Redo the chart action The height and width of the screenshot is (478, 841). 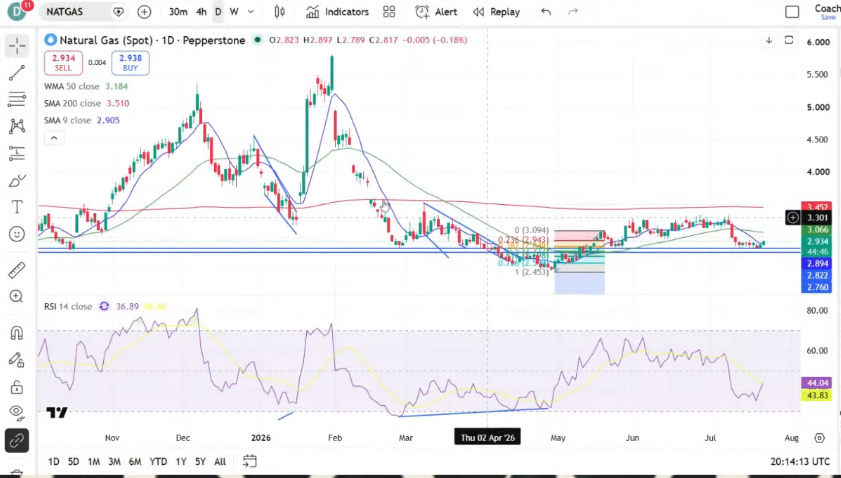coord(573,12)
